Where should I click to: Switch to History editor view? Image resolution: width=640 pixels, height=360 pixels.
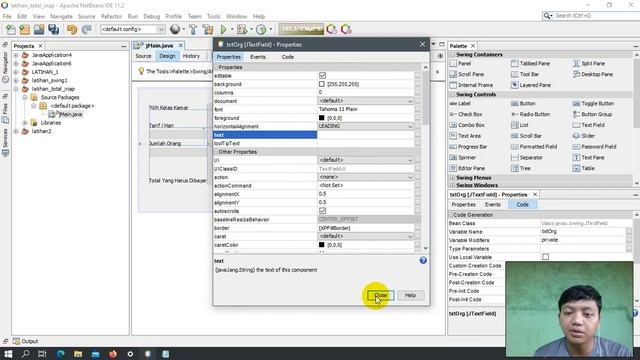[191, 56]
